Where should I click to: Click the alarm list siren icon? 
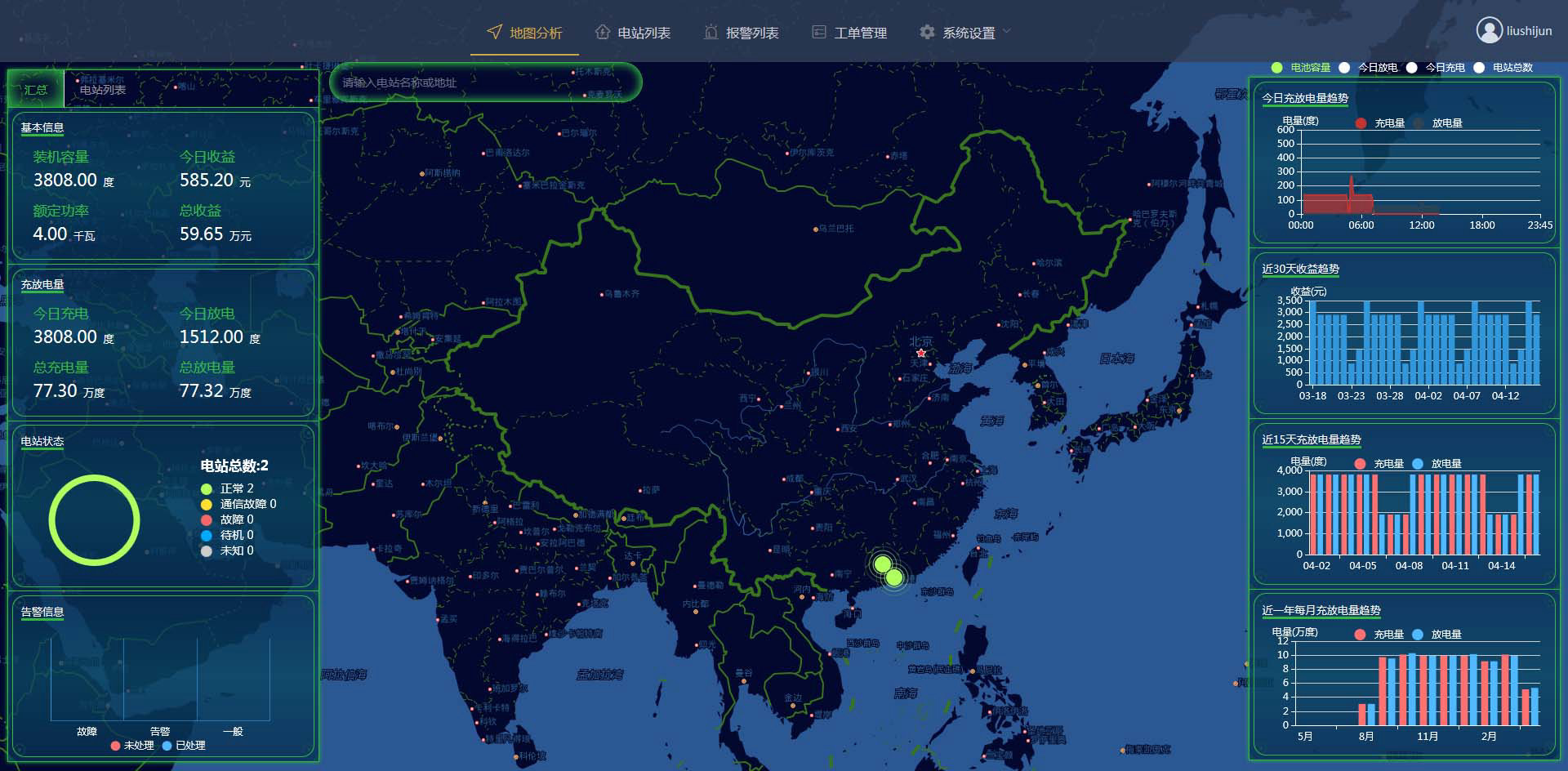[710, 32]
